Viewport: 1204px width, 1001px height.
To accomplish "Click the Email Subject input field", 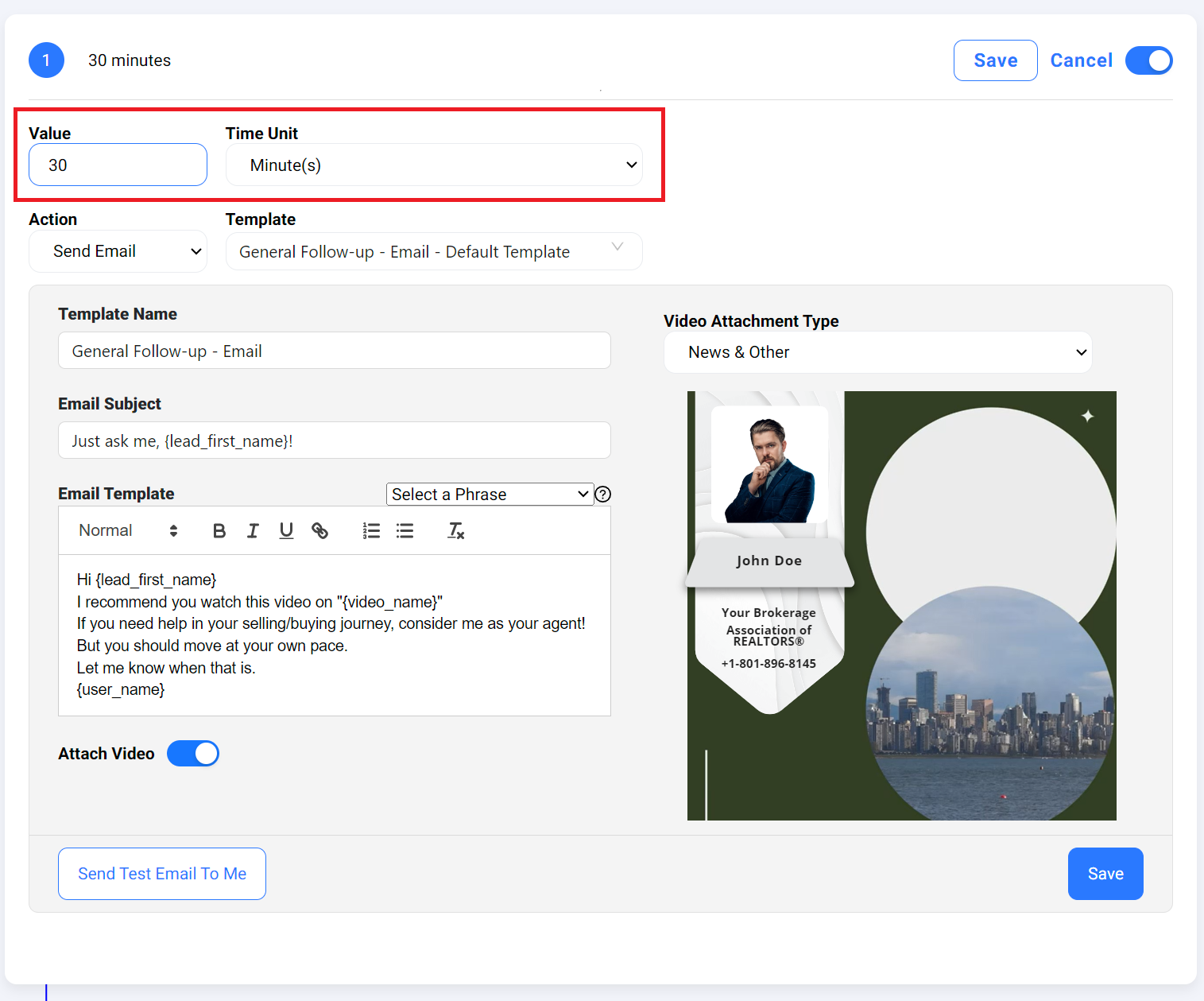I will coord(334,440).
